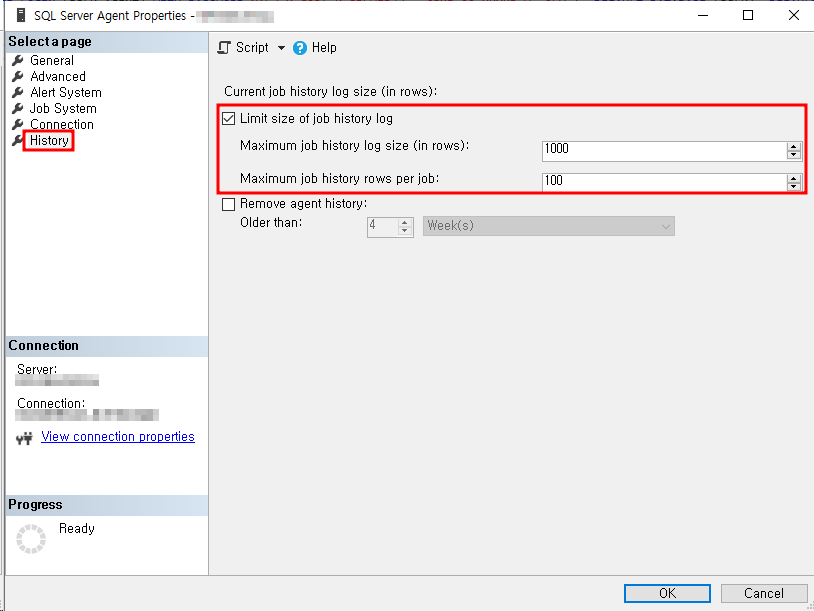Click Older than spinner up arrow

[405, 222]
